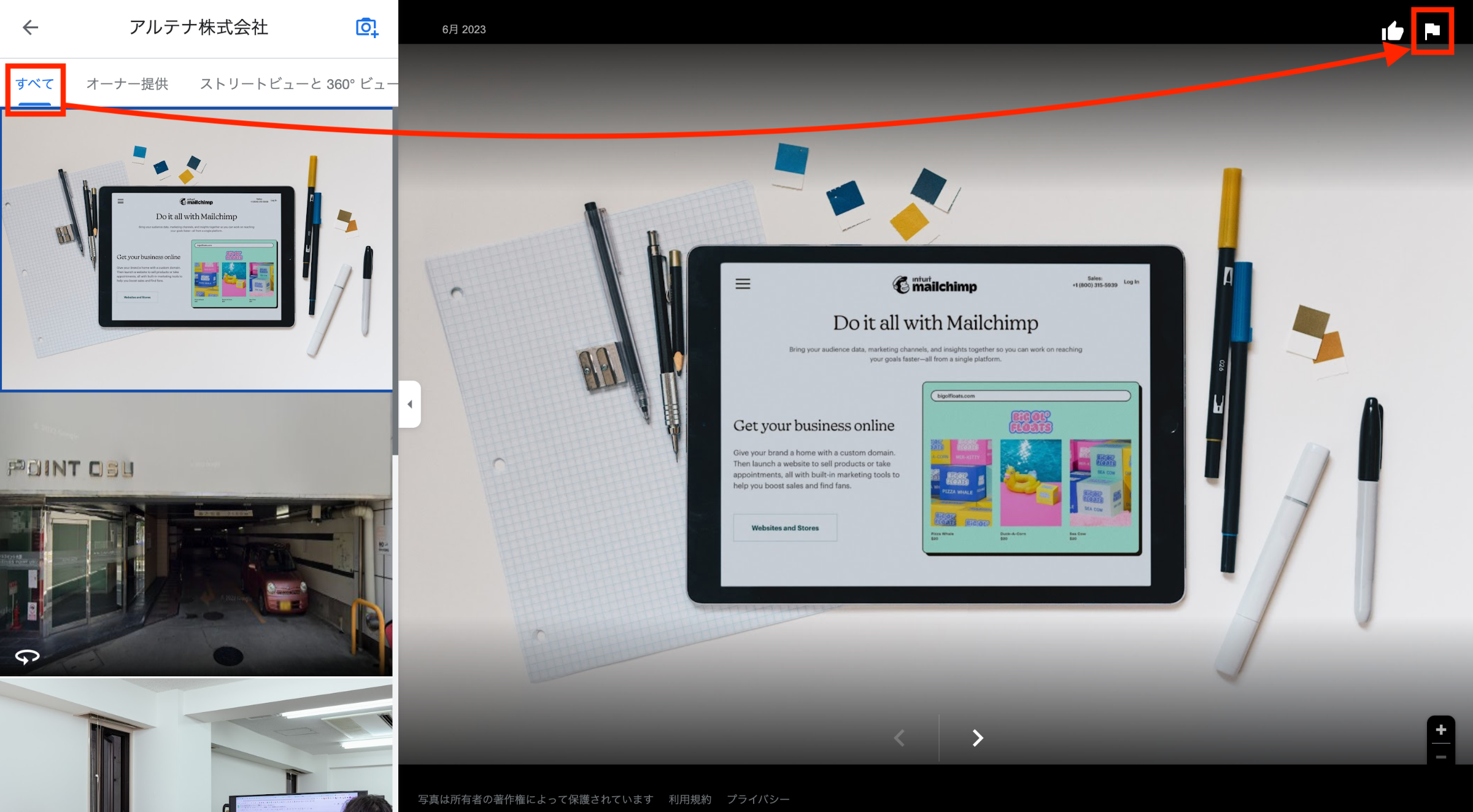Open the 利用規約 link

(x=690, y=799)
